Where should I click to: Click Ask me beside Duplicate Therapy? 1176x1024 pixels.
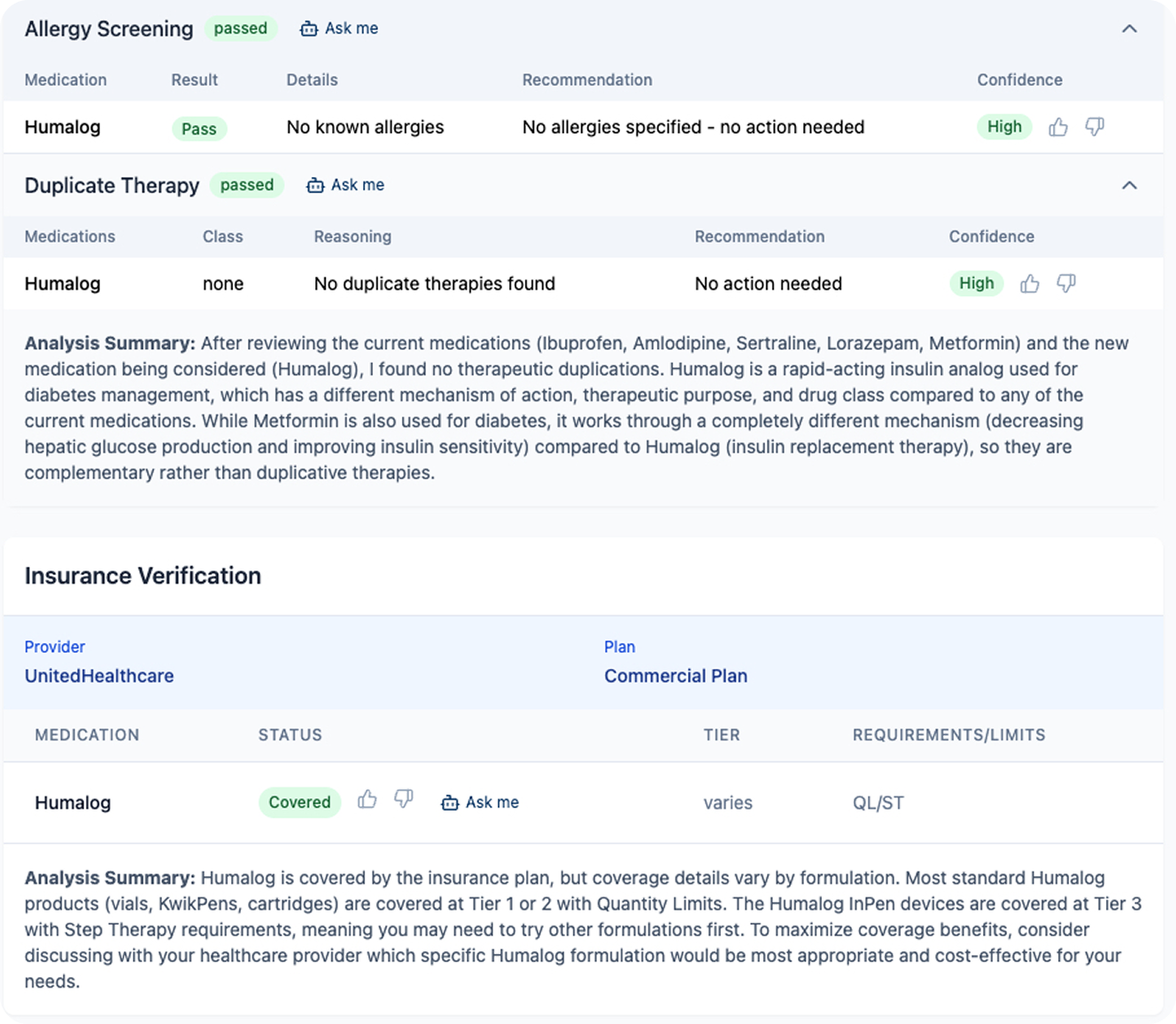point(345,185)
